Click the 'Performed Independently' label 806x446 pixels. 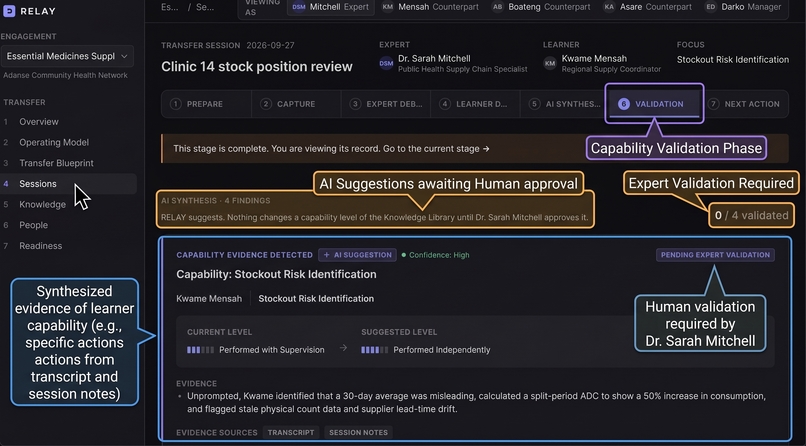coord(442,350)
